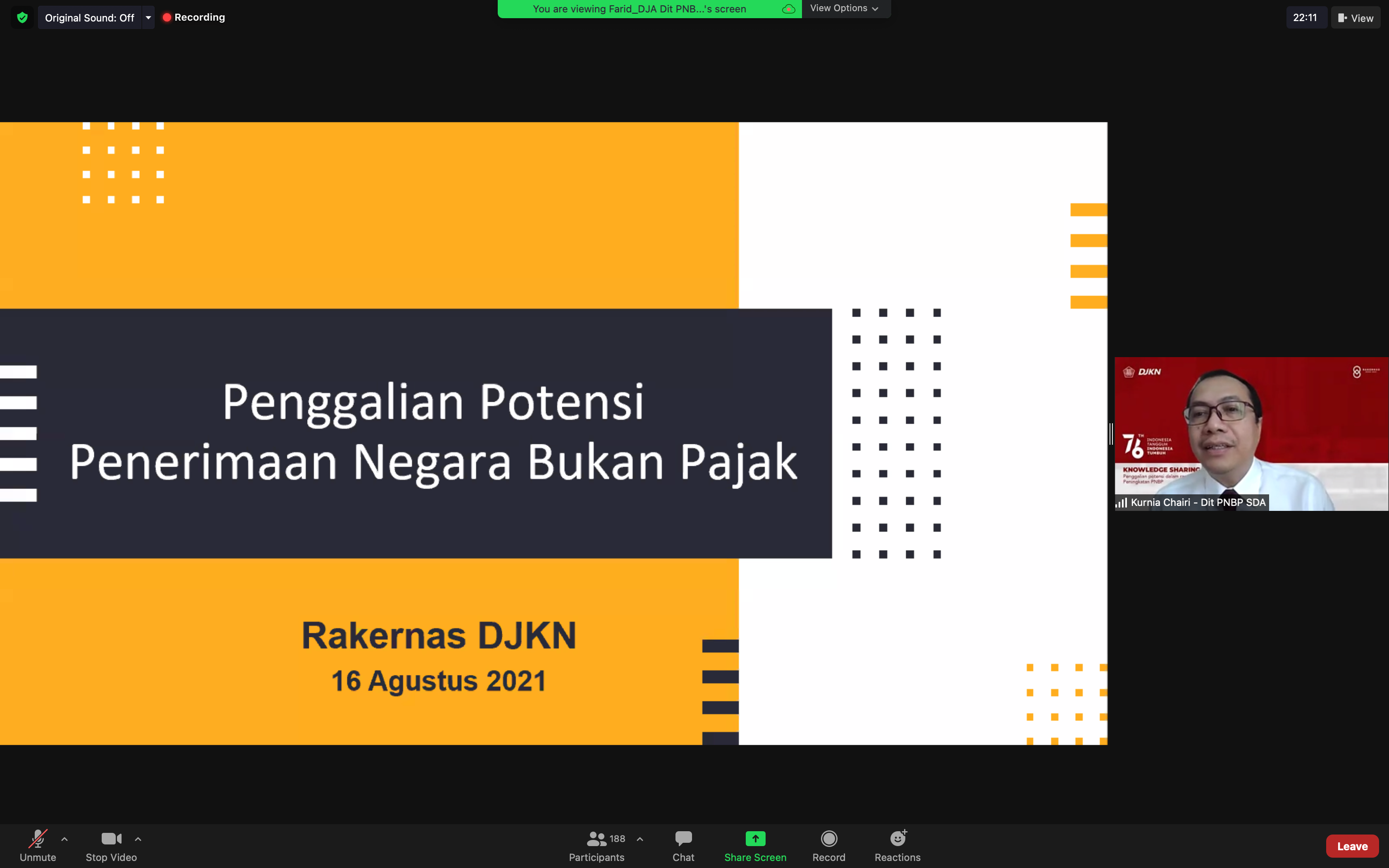
Task: Expand video options arrow beside Stop Video
Action: click(138, 839)
